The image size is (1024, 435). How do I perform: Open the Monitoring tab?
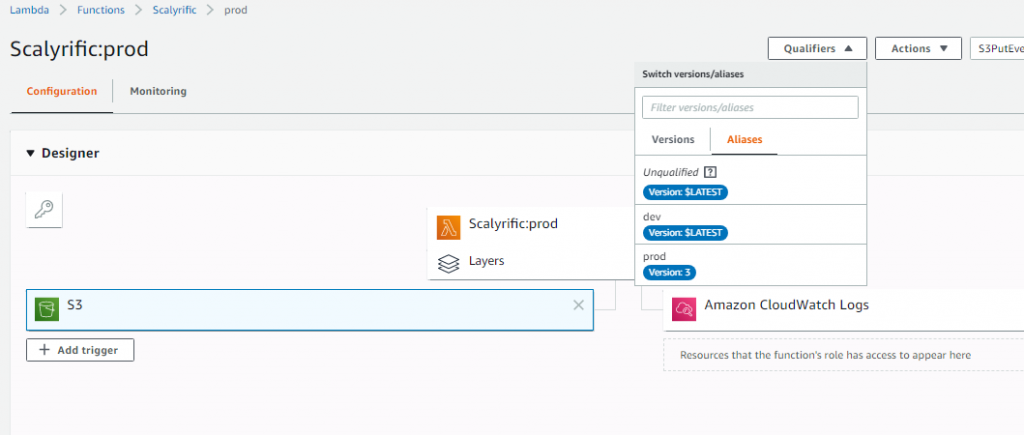coord(158,91)
